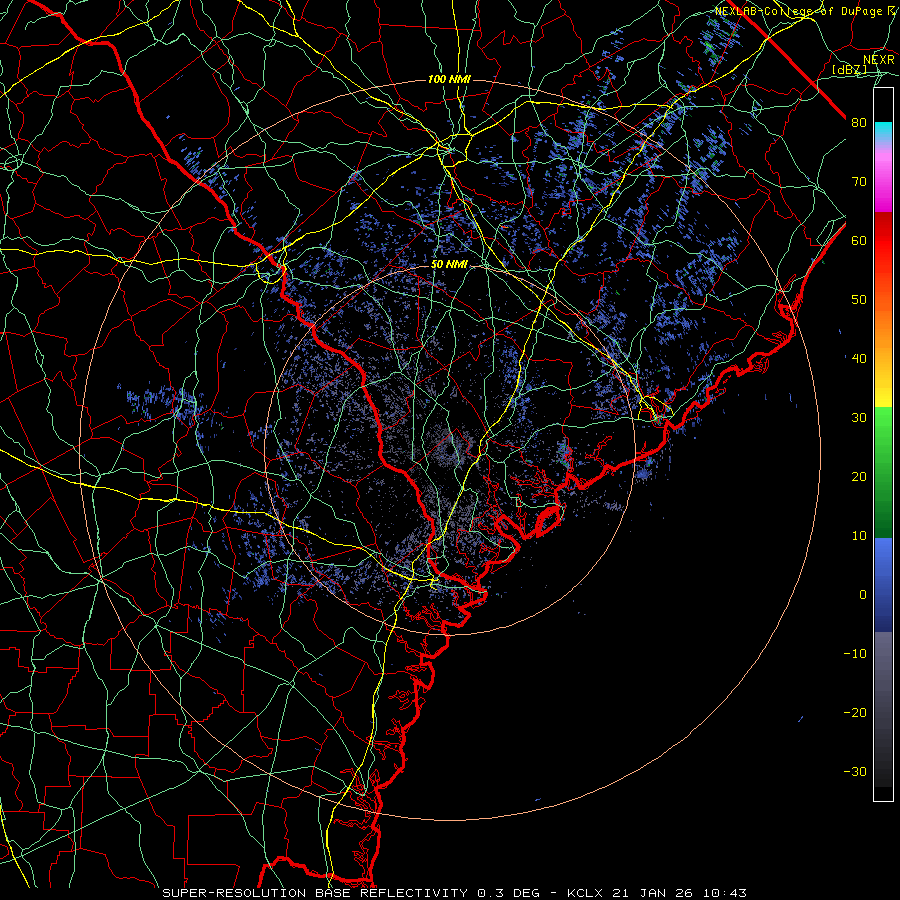Click "SUPER-RESOLUTION BASE REFLECTIVITY" caption text
The height and width of the screenshot is (900, 900).
(315, 893)
